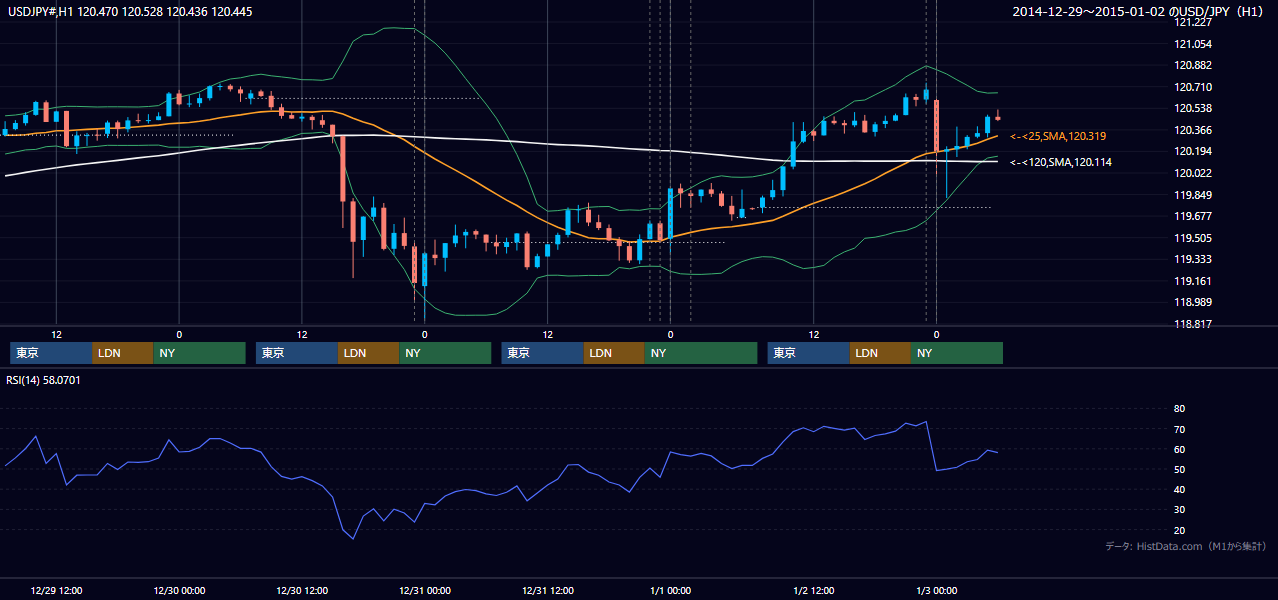Click the HistData.com data source credit
Screen dimensions: 1278x600
[x=1186, y=546]
